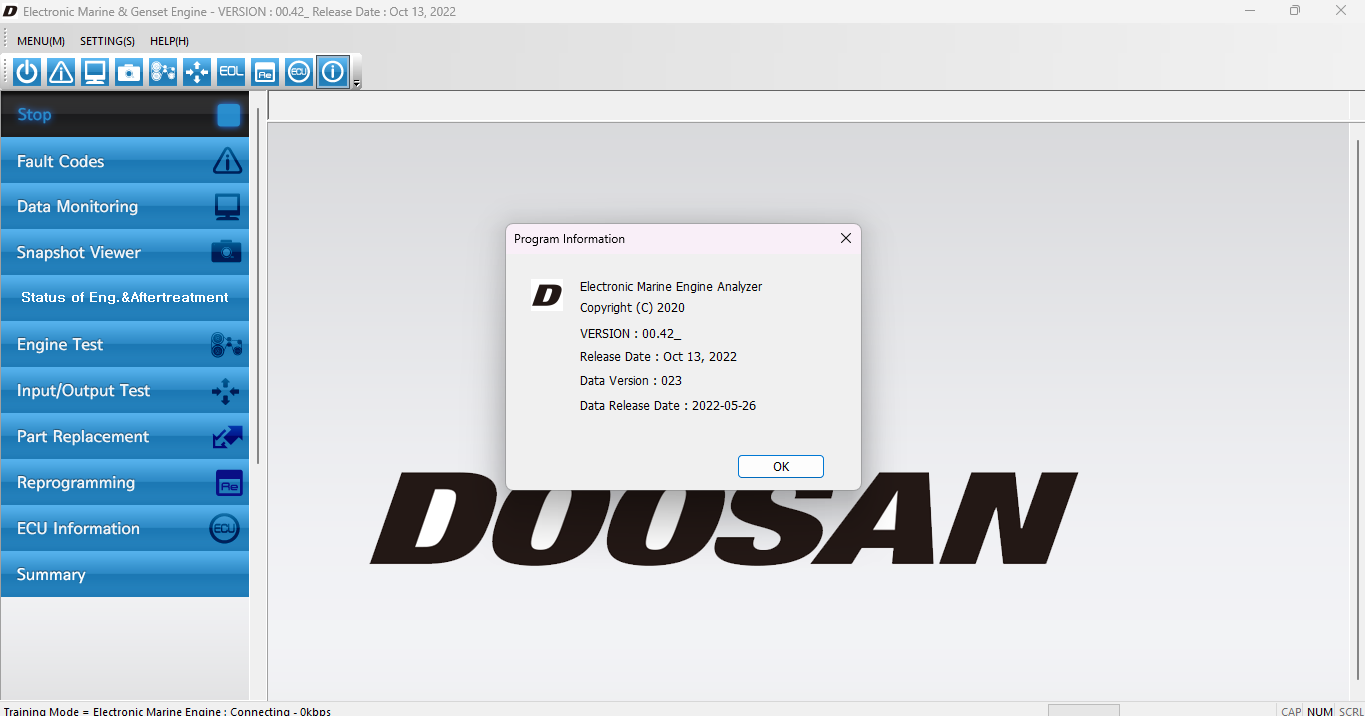Open Input/Output Test from the sidebar
1365x716 pixels.
pos(125,391)
